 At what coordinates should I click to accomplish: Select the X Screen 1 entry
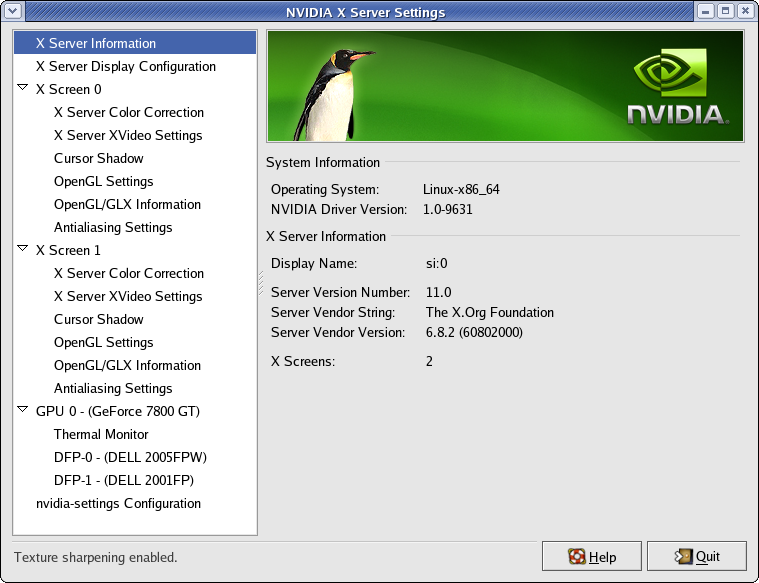pyautogui.click(x=68, y=250)
